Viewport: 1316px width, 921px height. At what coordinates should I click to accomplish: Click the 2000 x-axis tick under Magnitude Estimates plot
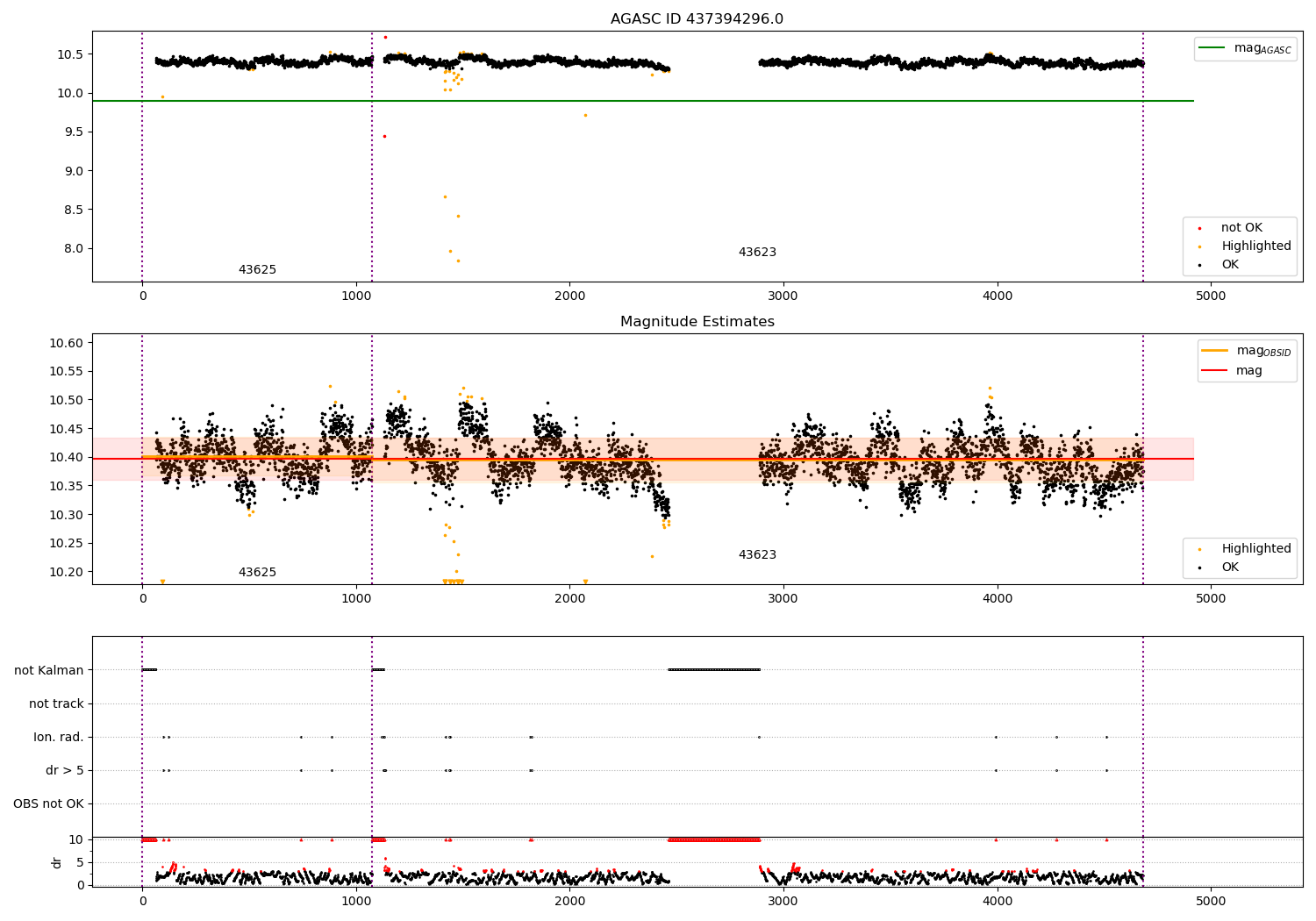coord(569,599)
